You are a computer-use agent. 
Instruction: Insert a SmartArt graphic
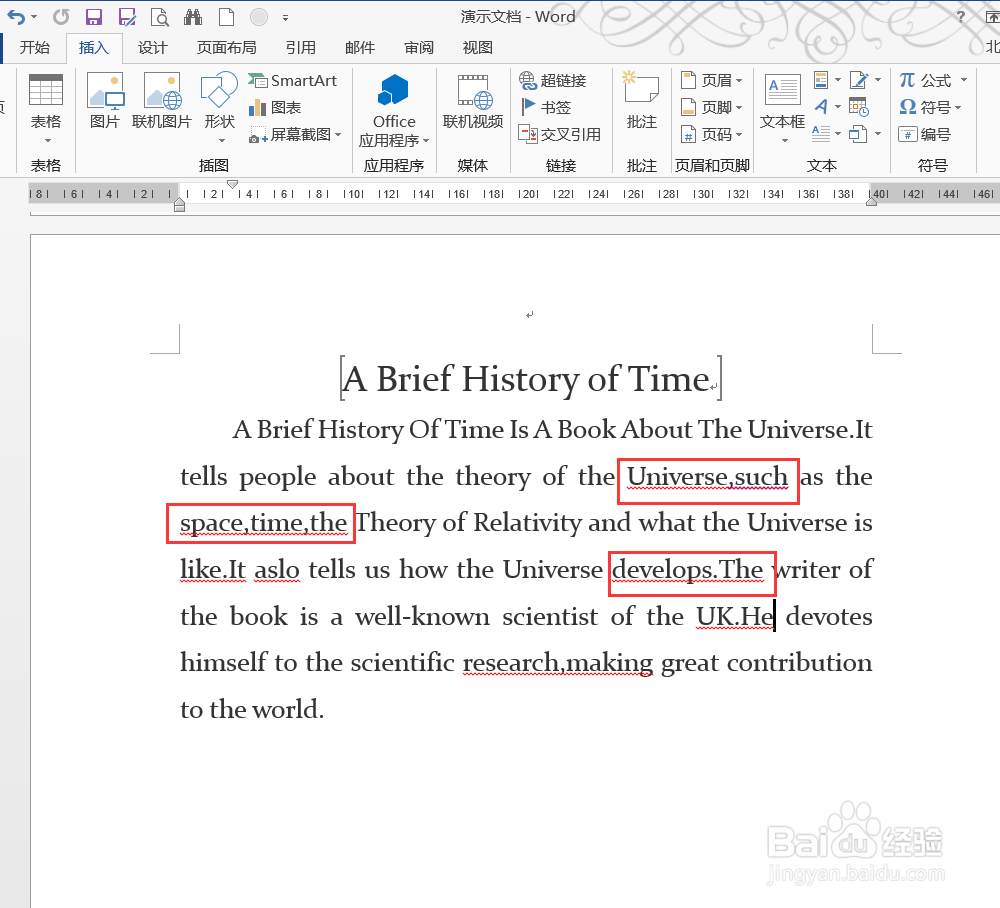click(293, 80)
